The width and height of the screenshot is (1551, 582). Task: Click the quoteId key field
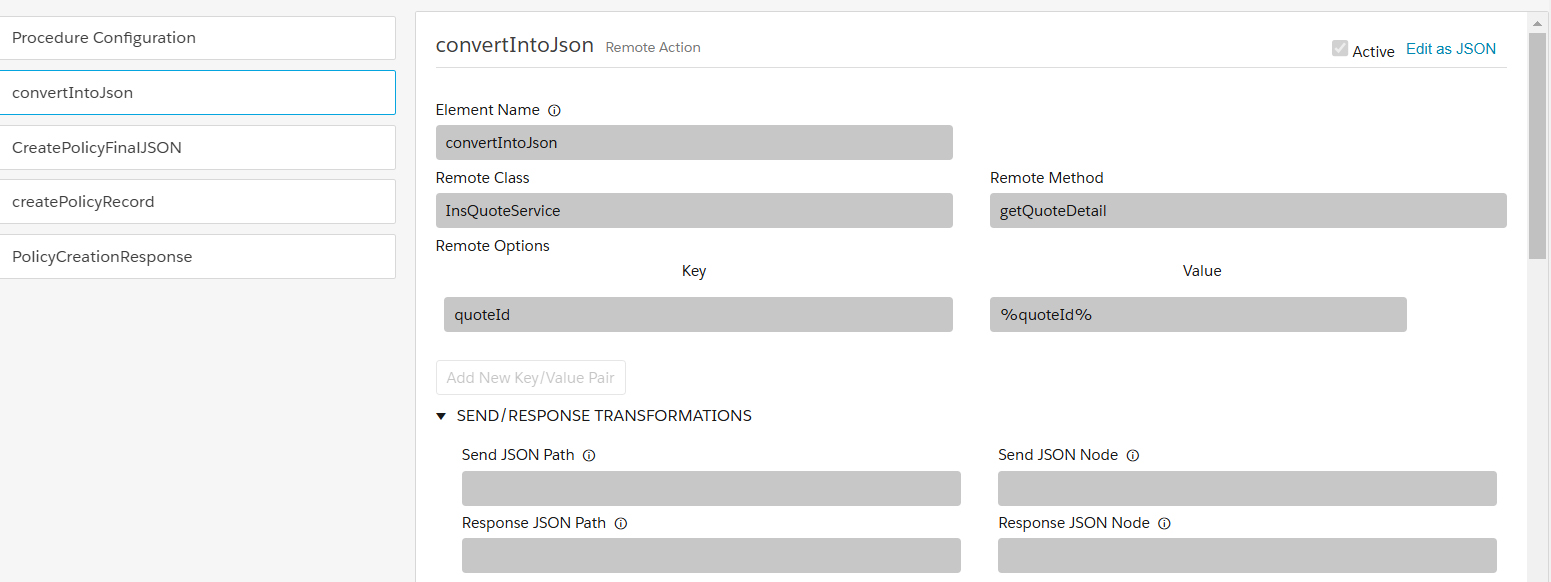pyautogui.click(x=698, y=315)
